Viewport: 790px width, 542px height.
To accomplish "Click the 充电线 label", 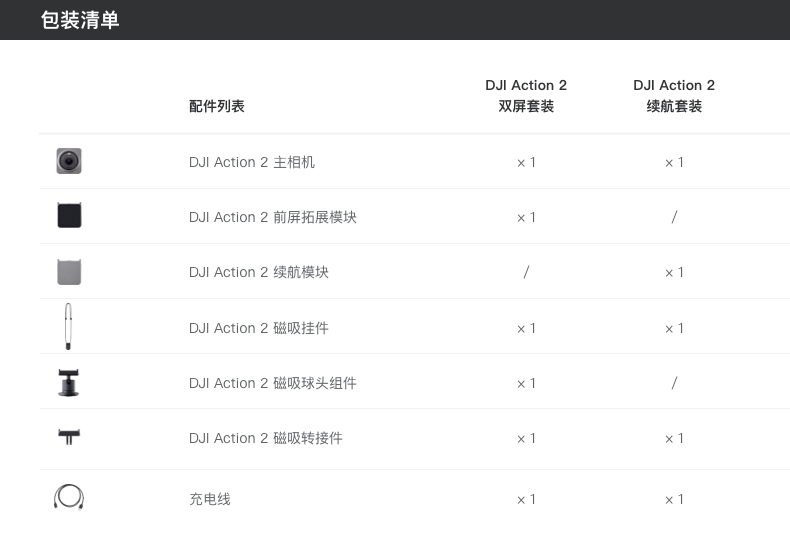I will pyautogui.click(x=210, y=499).
